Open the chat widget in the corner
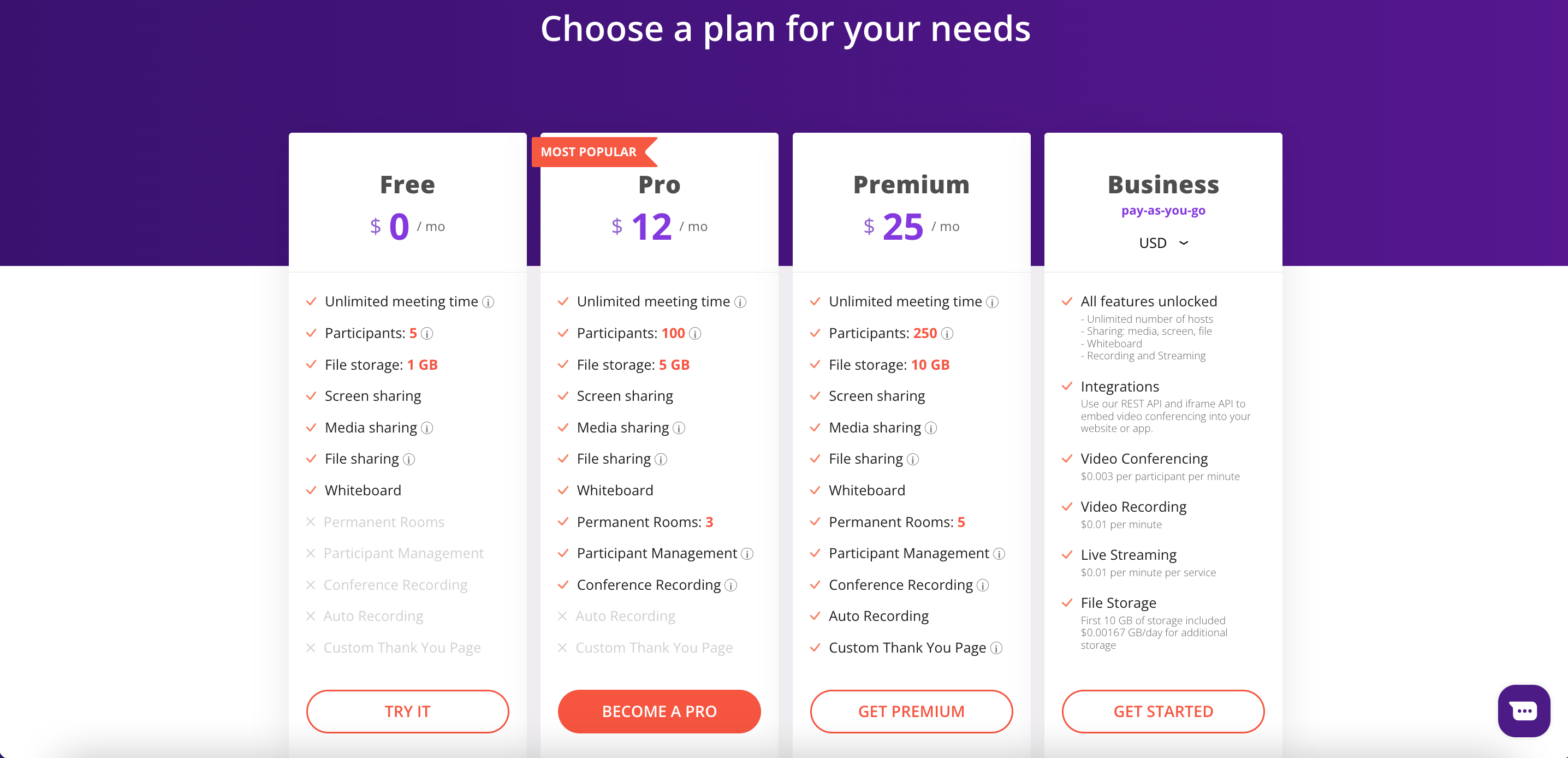 (x=1524, y=711)
